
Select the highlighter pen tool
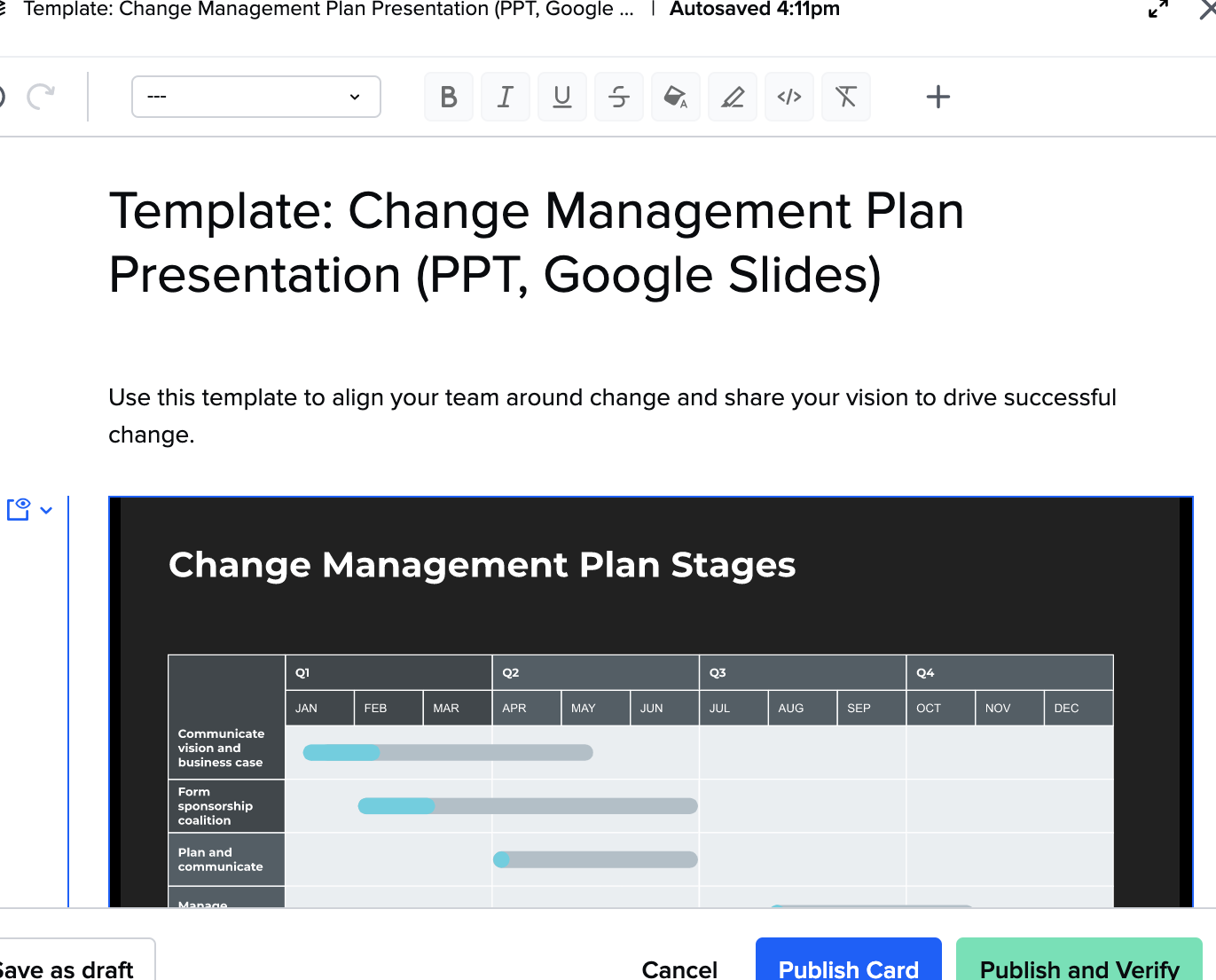tap(733, 97)
